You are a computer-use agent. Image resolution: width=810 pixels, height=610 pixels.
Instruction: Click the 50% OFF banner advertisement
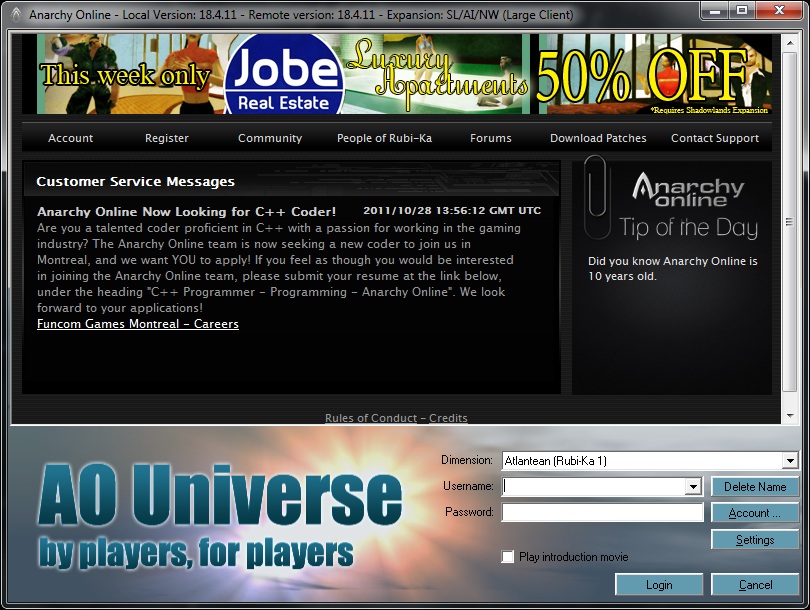point(643,74)
